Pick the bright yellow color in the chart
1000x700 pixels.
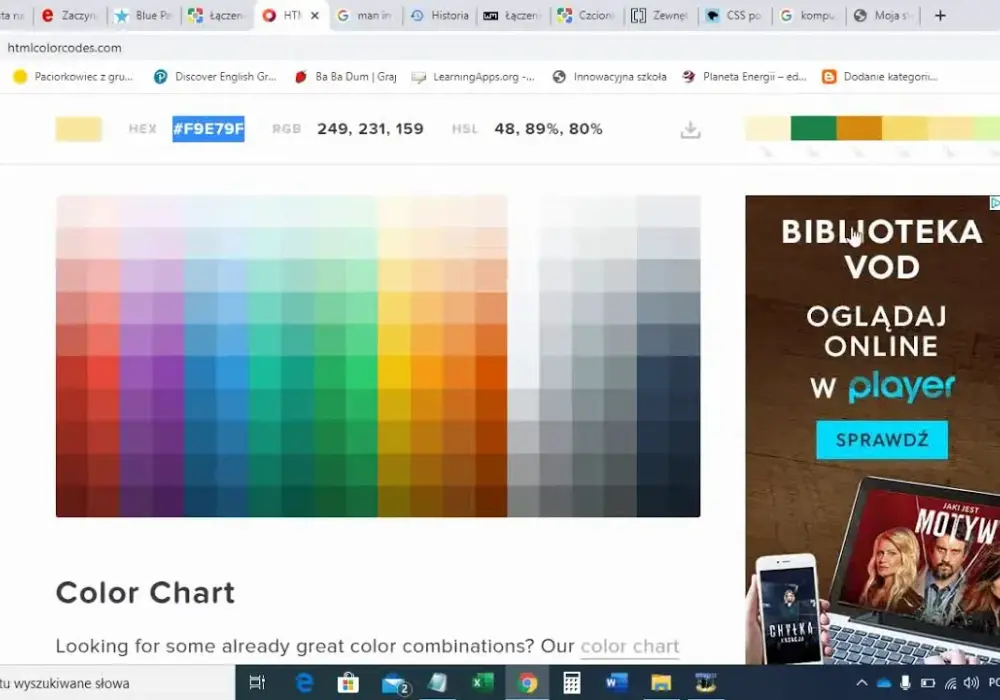(393, 372)
